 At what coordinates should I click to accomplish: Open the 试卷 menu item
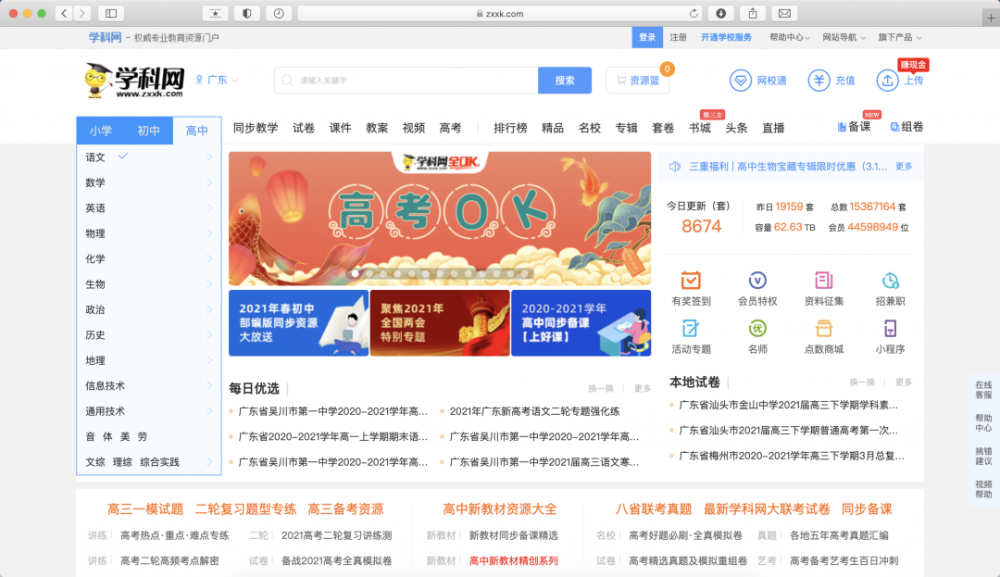tap(304, 128)
